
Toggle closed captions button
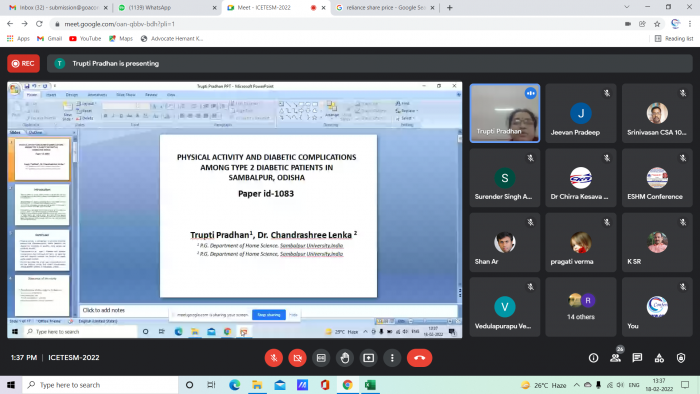pyautogui.click(x=321, y=358)
